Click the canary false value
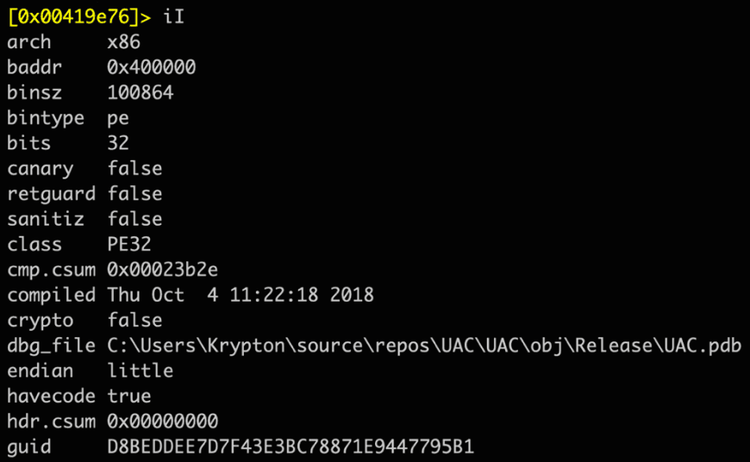The width and height of the screenshot is (750, 462). [135, 168]
